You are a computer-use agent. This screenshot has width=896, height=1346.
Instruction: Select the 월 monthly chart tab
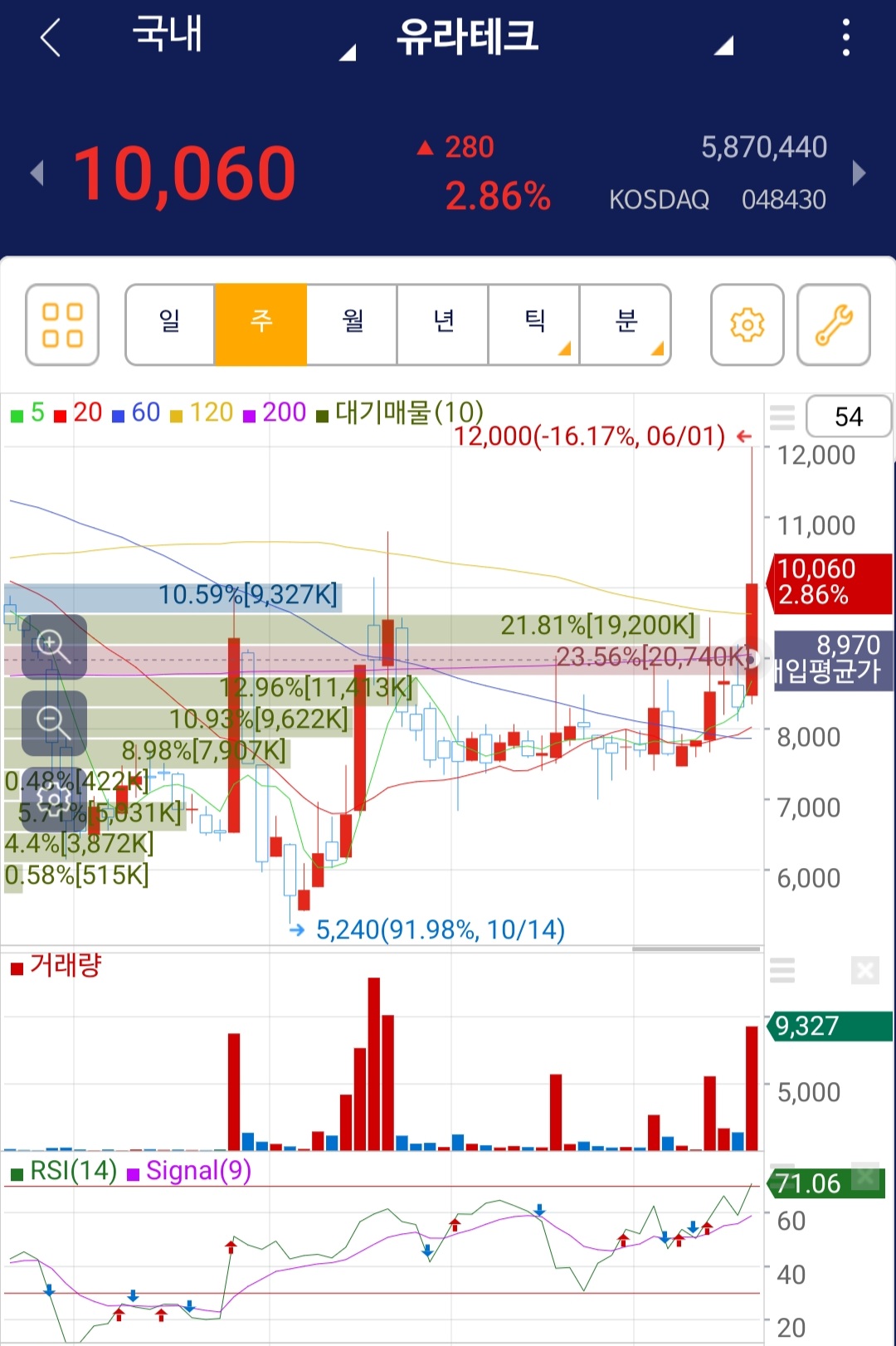coord(352,324)
